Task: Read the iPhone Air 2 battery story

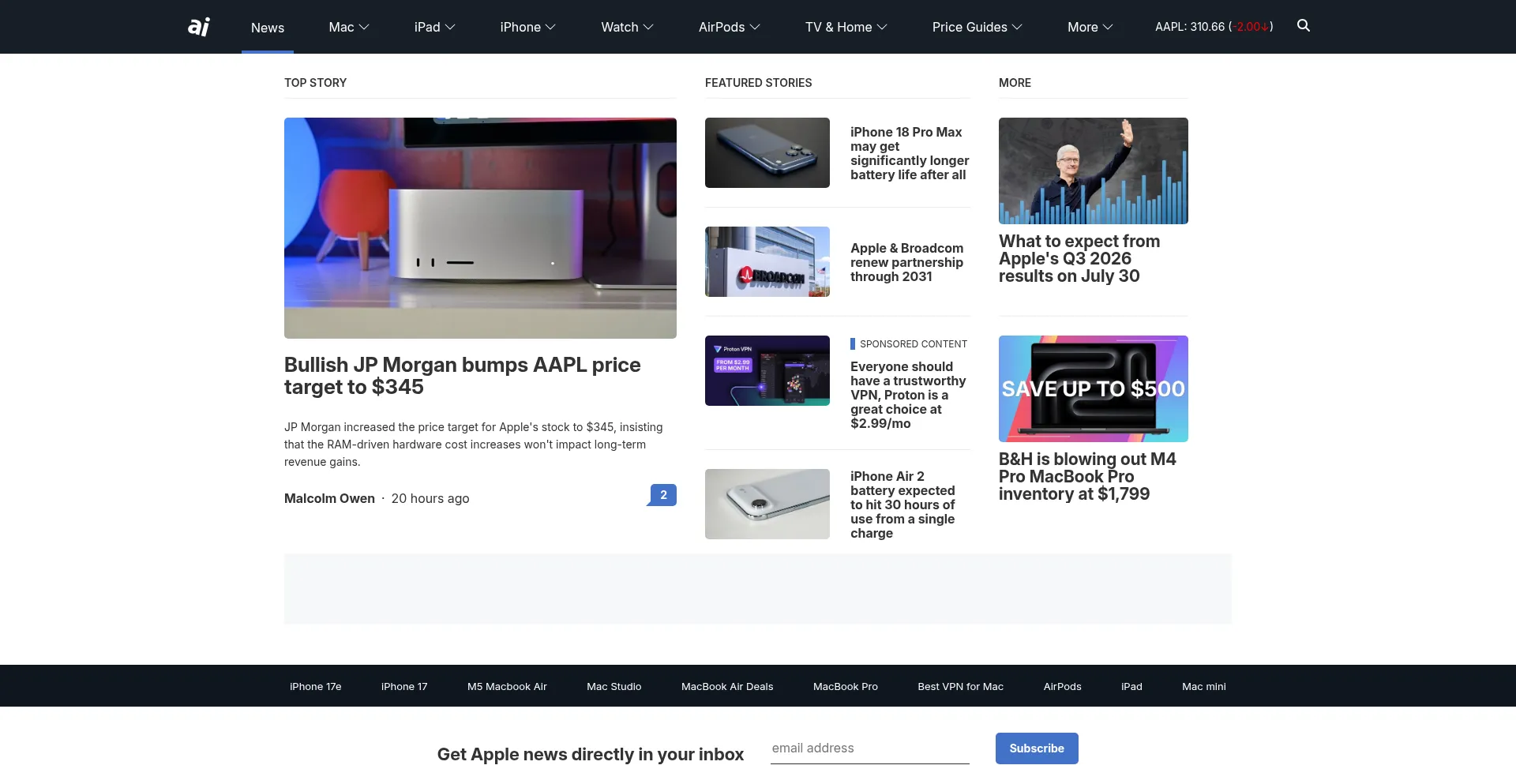Action: click(902, 505)
